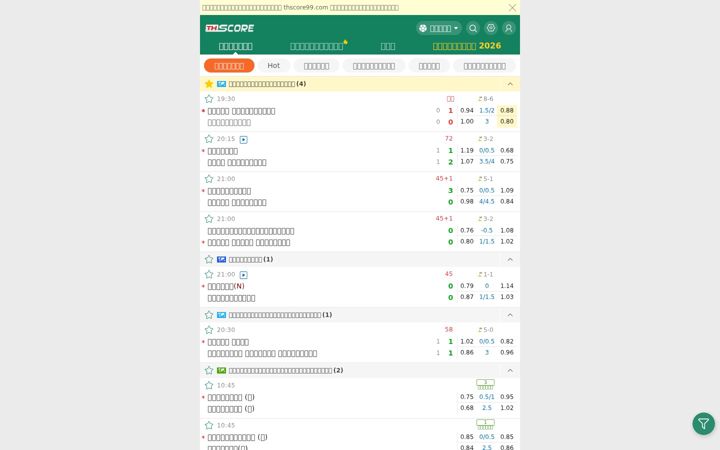Screen dimensions: 720x450
Task: Click the THSCORE logo
Action: pyautogui.click(x=230, y=28)
